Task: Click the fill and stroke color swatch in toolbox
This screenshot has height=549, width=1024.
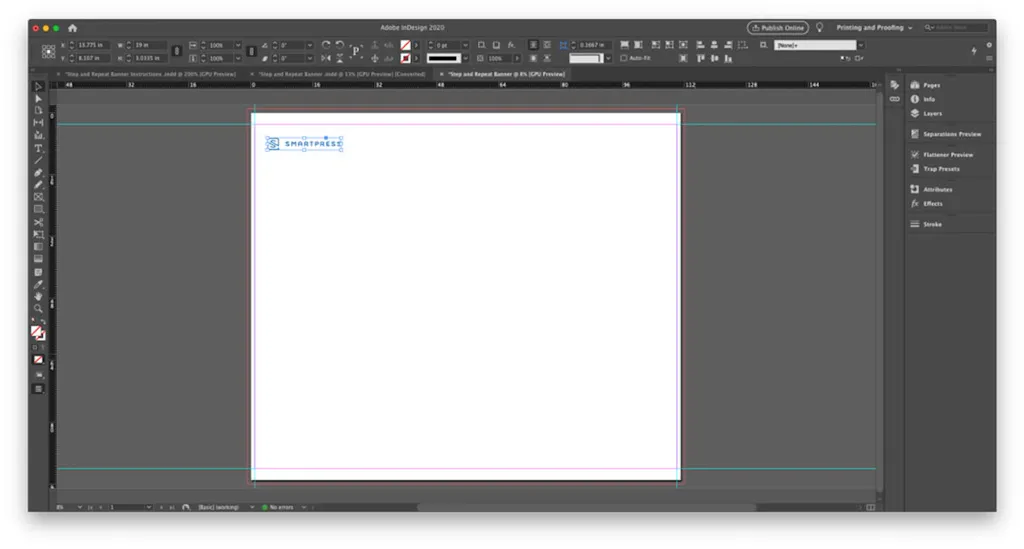Action: [38, 332]
